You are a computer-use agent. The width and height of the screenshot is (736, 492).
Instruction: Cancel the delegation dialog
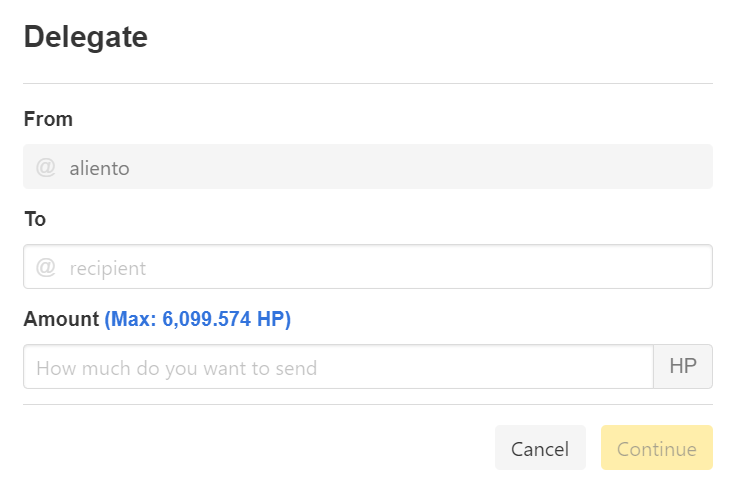540,448
